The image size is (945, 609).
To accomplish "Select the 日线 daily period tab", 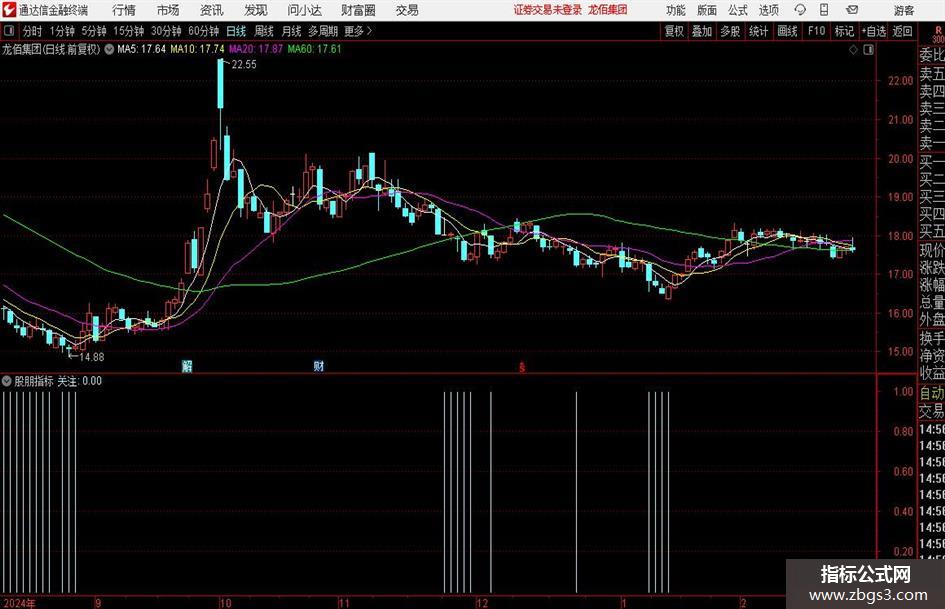I will pyautogui.click(x=236, y=31).
